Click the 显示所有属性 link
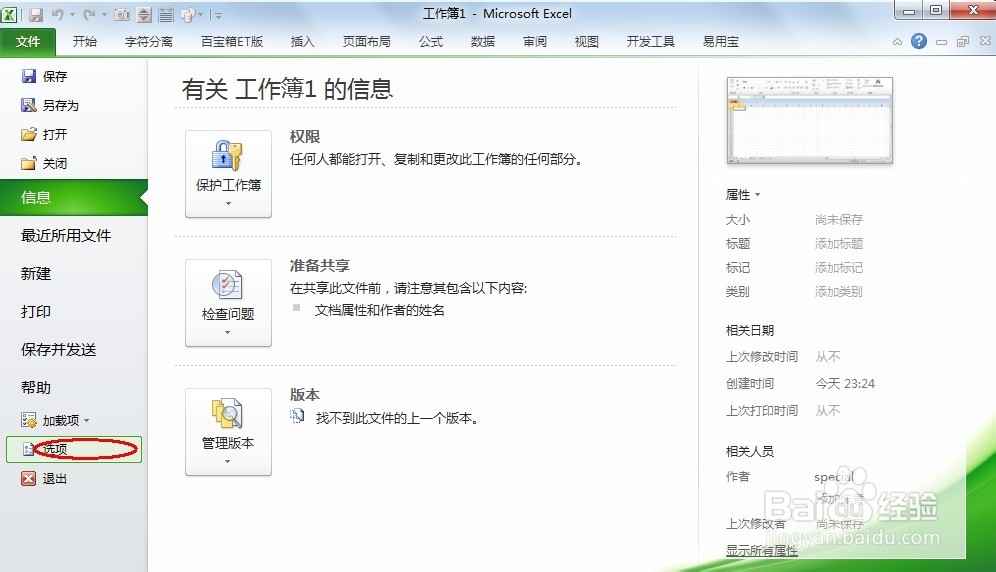 click(762, 550)
